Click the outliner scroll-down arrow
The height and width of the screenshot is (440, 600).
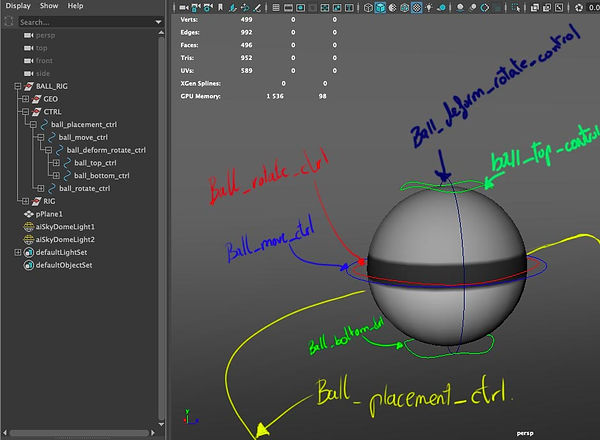161,424
